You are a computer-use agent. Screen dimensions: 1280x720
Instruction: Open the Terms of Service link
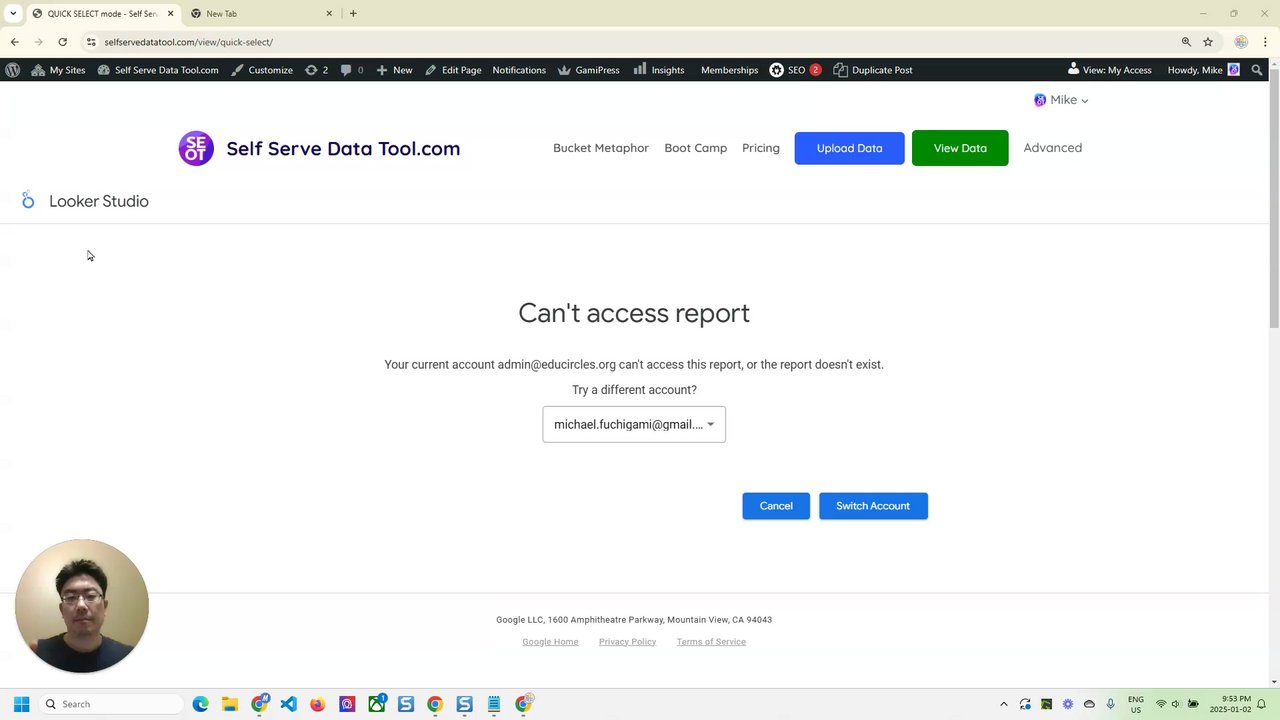click(x=711, y=642)
